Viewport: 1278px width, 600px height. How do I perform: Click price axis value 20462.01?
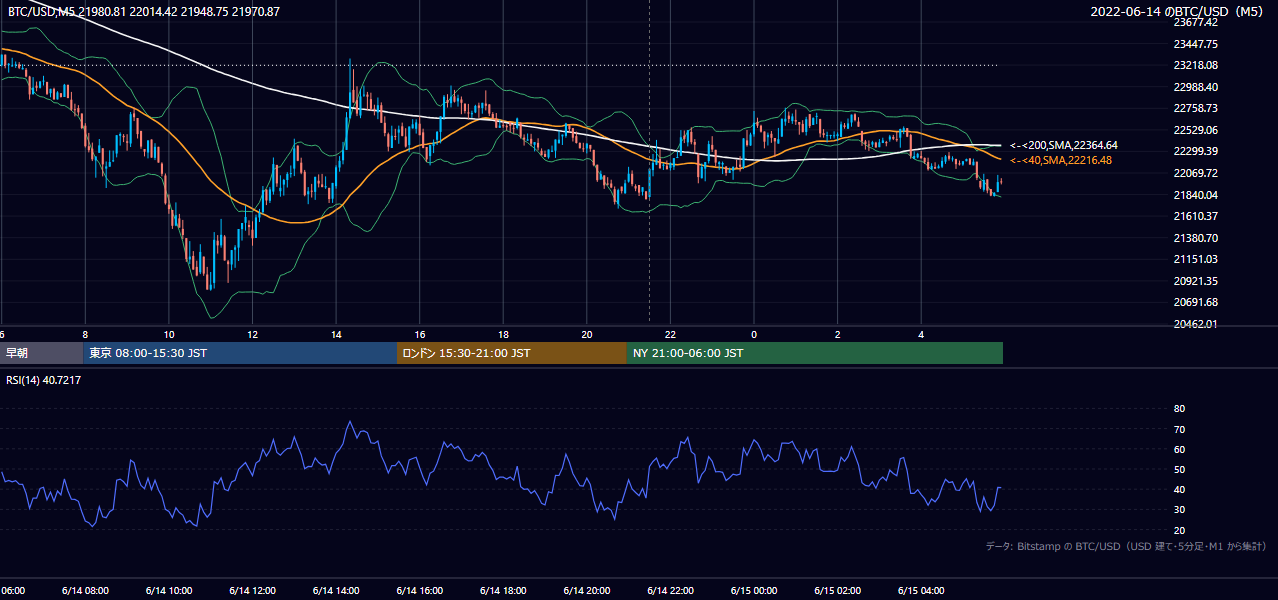click(1195, 324)
